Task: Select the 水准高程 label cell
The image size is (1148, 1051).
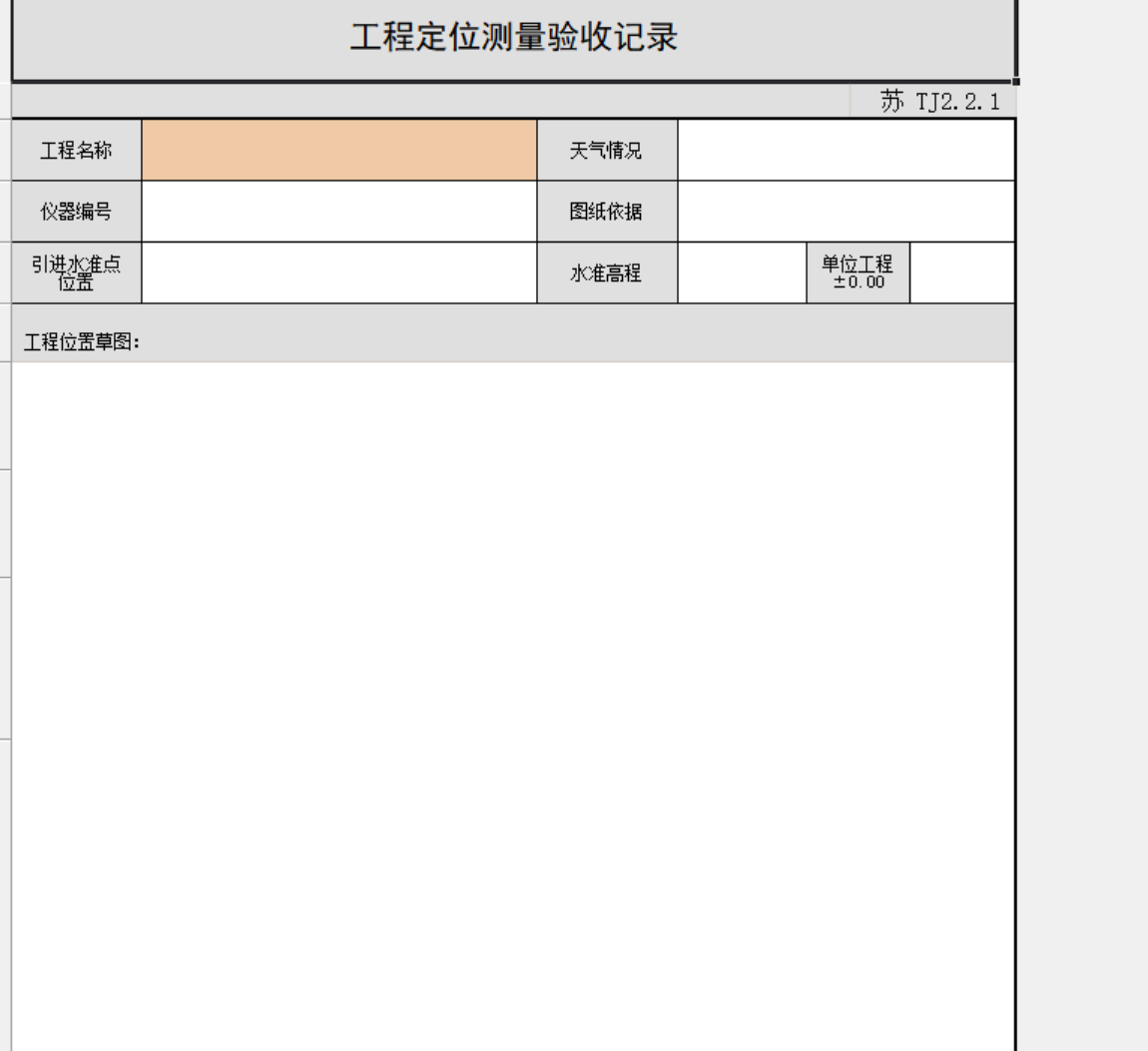Action: pos(607,273)
